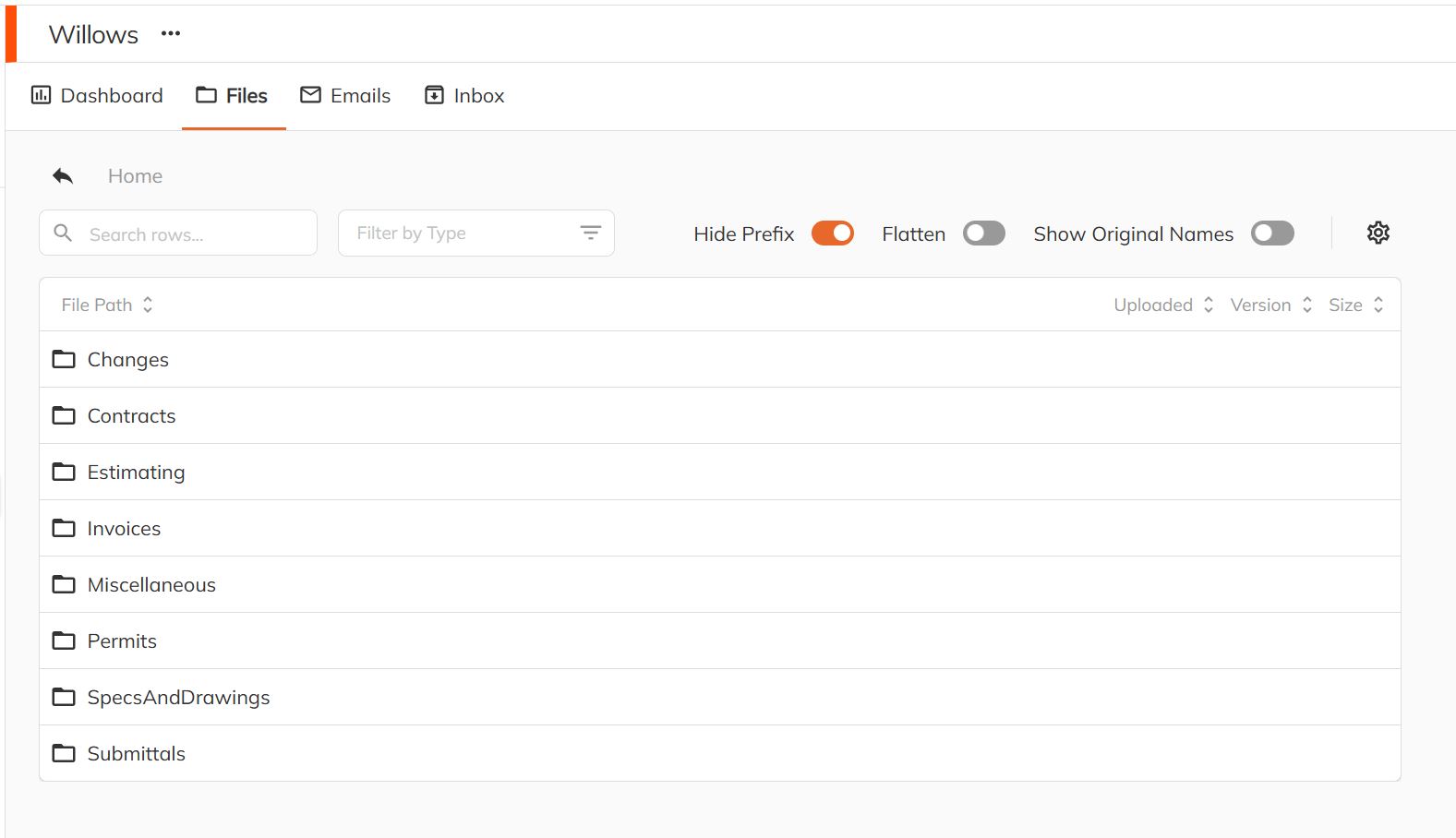
Task: Open the settings gear icon
Action: pyautogui.click(x=1378, y=233)
